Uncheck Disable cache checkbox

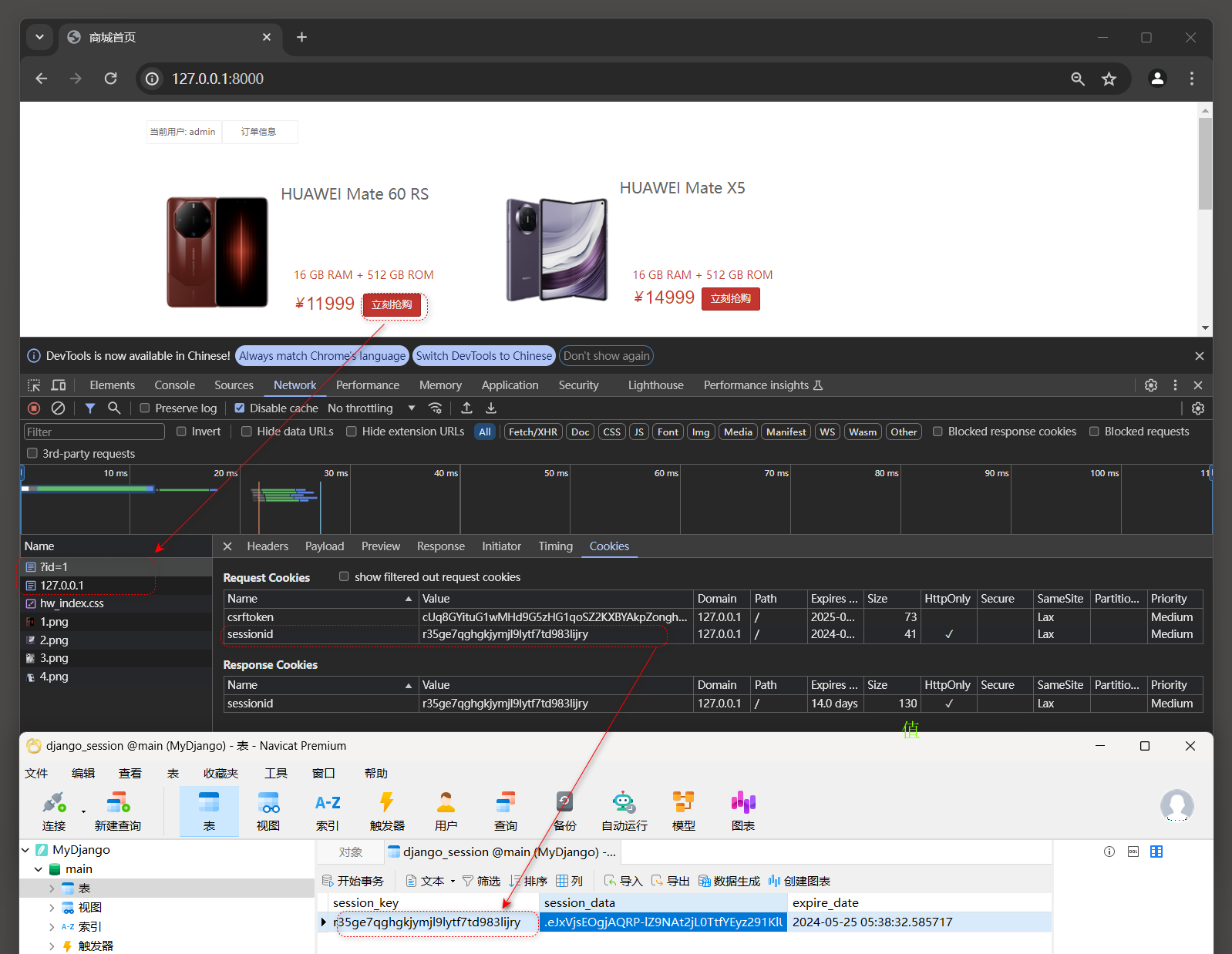click(240, 408)
